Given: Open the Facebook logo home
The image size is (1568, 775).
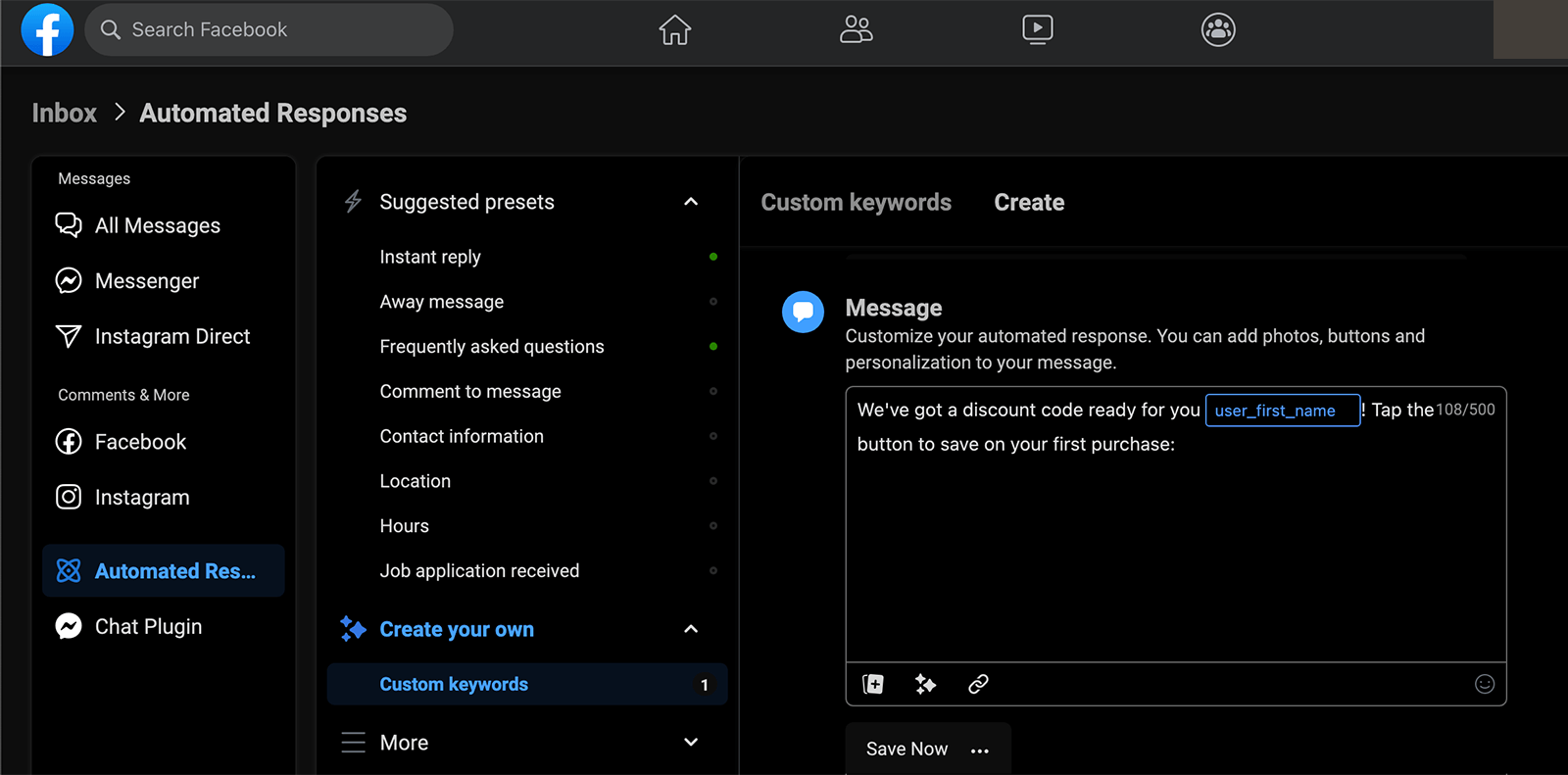Looking at the screenshot, I should [47, 29].
